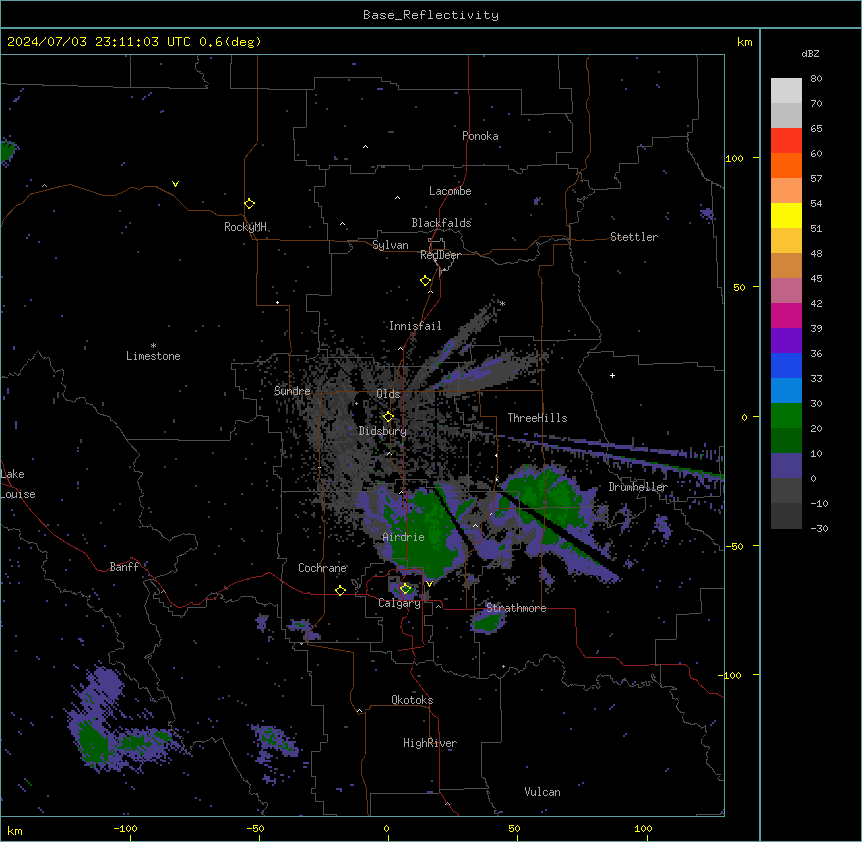Select the Strathmore label
862x842 pixels.
pos(516,608)
